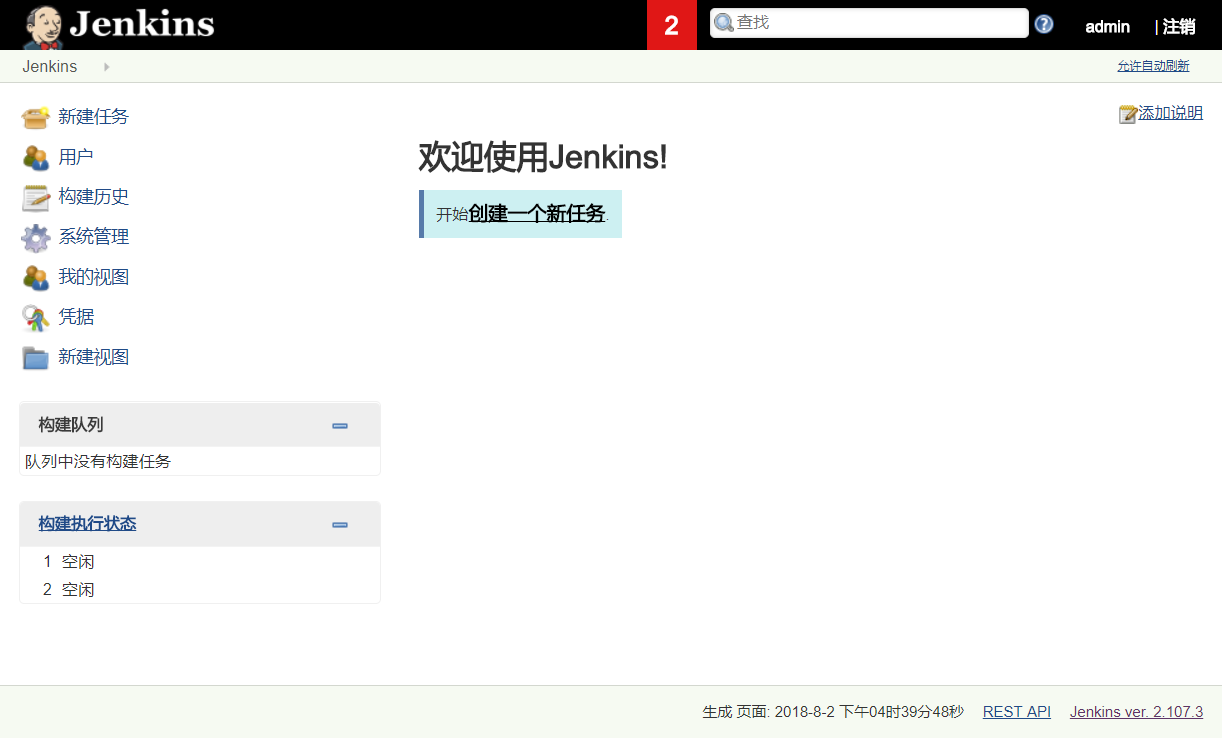This screenshot has height=738, width=1222.
Task: Select executor 1 空闲 row
Action: pyautogui.click(x=200, y=562)
